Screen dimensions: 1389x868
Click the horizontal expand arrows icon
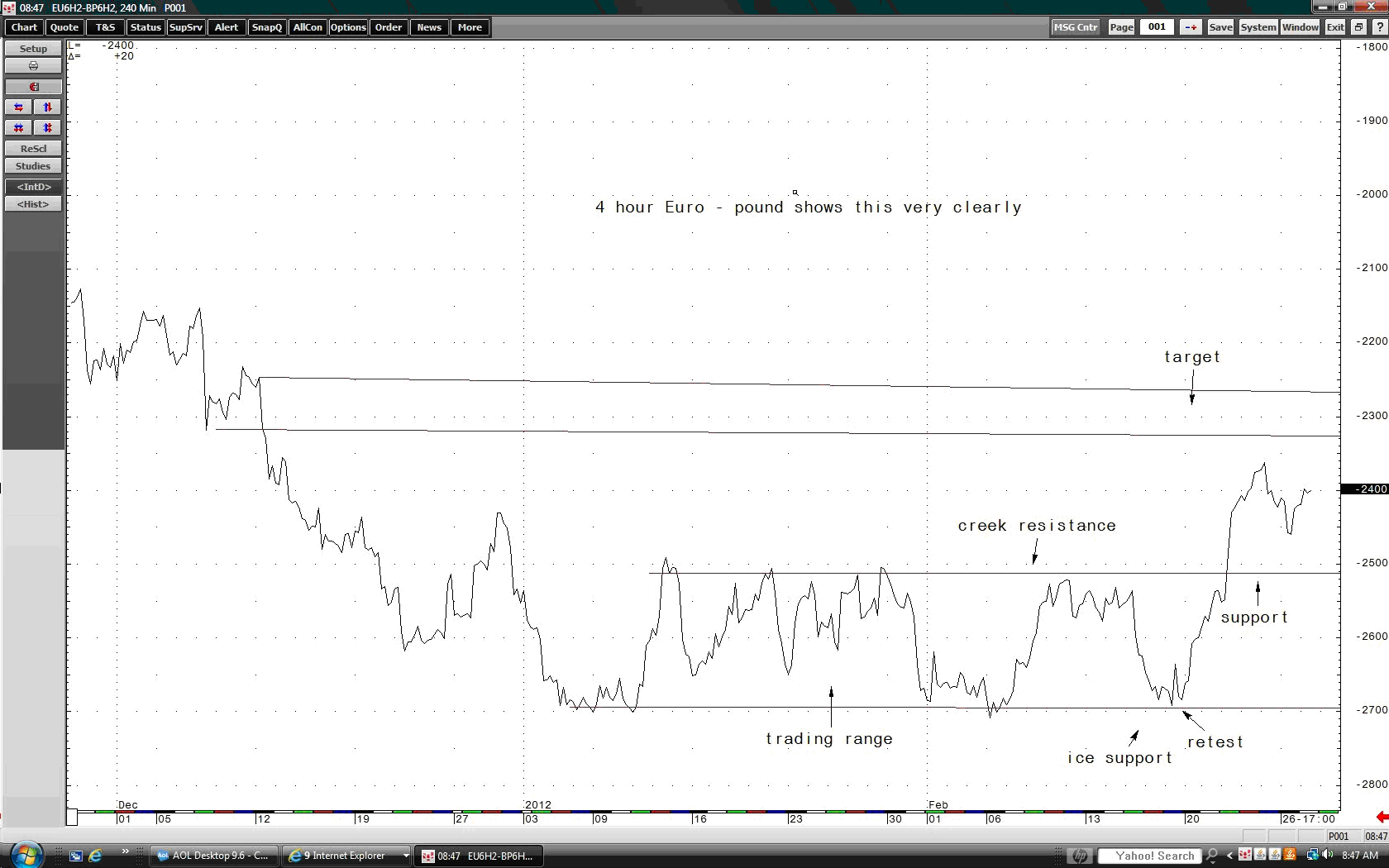(x=18, y=107)
